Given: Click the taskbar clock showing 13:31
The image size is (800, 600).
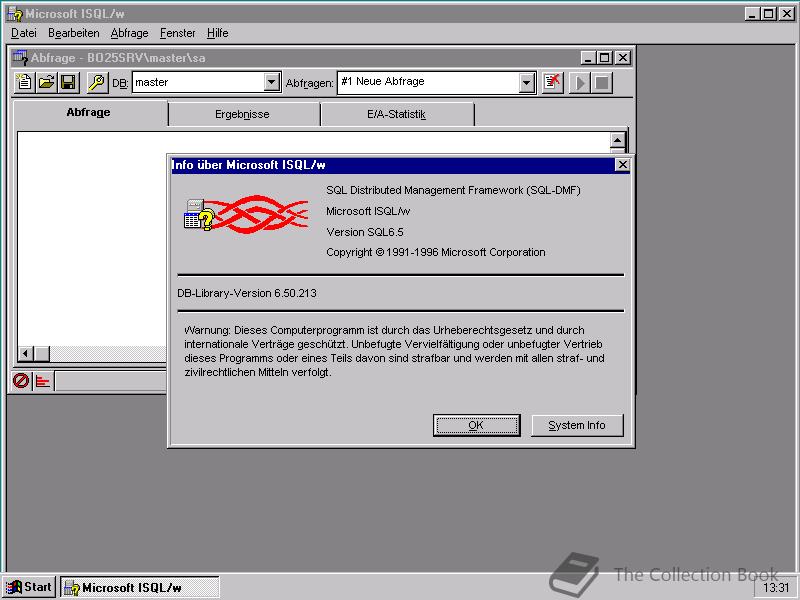Looking at the screenshot, I should pyautogui.click(x=776, y=588).
